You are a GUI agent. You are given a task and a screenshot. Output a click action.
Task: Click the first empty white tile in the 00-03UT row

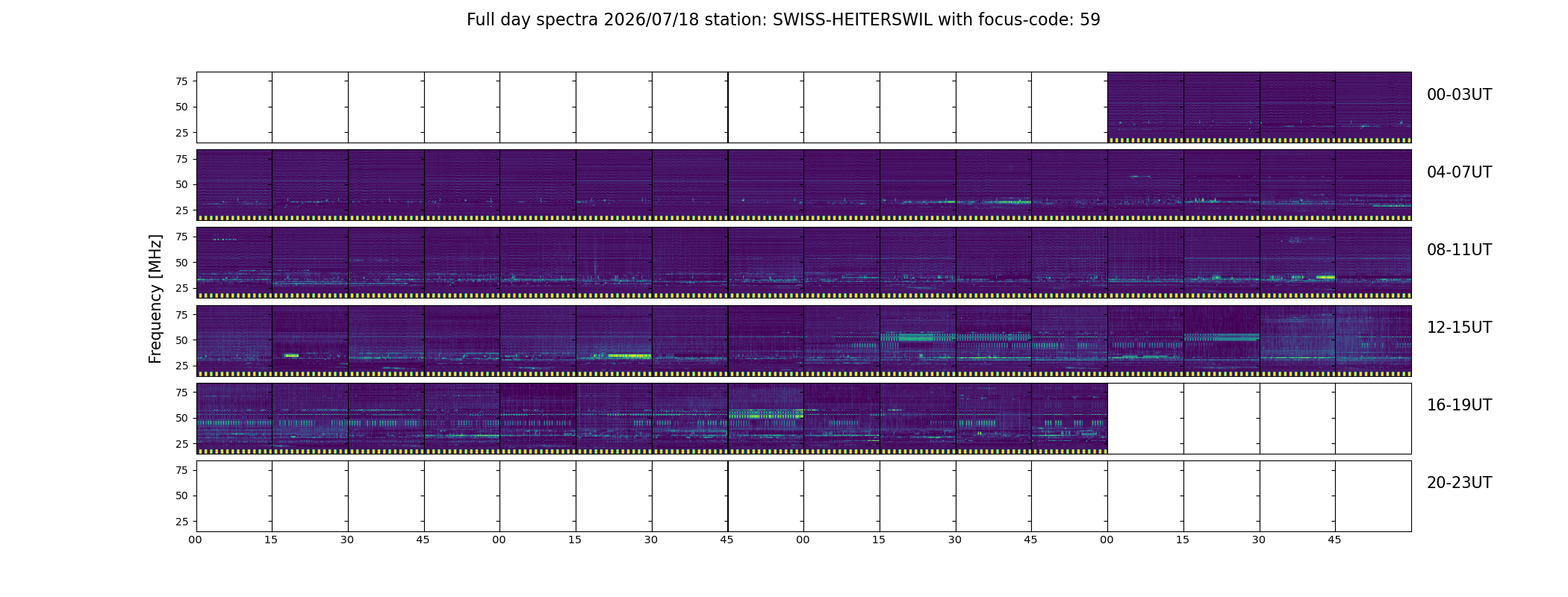[x=234, y=107]
